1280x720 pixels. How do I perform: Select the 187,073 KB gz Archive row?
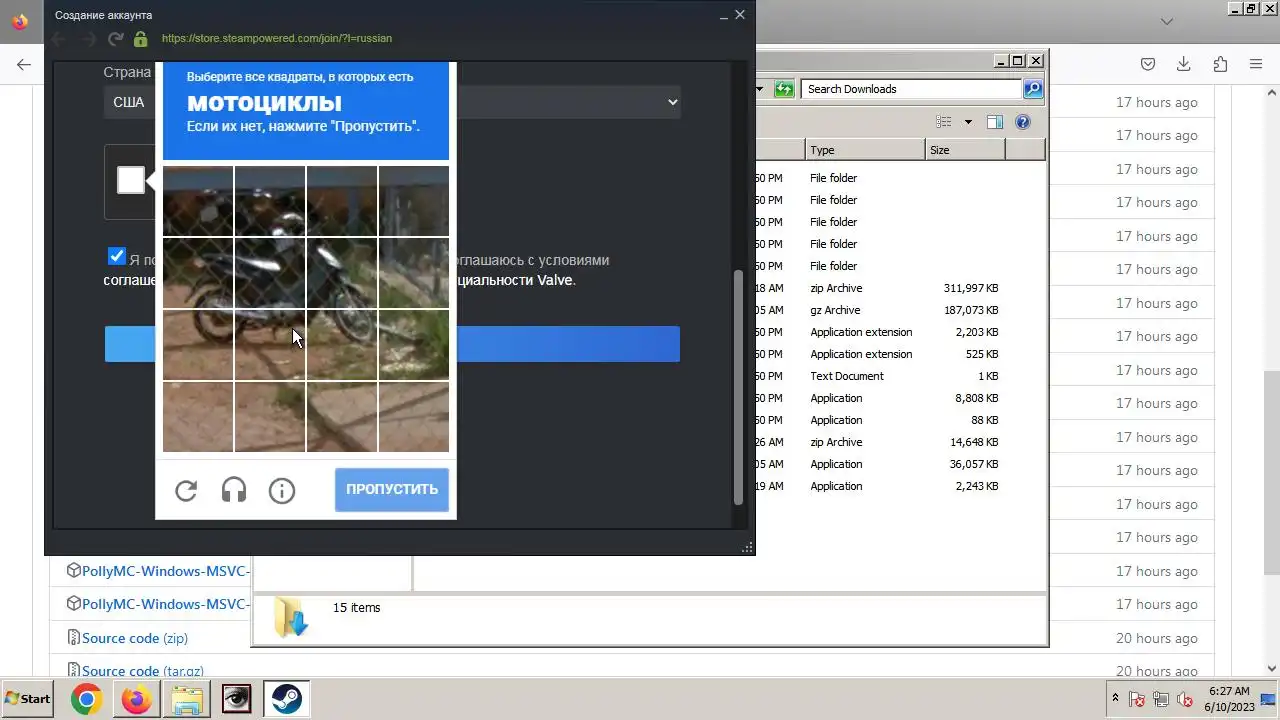pyautogui.click(x=900, y=310)
